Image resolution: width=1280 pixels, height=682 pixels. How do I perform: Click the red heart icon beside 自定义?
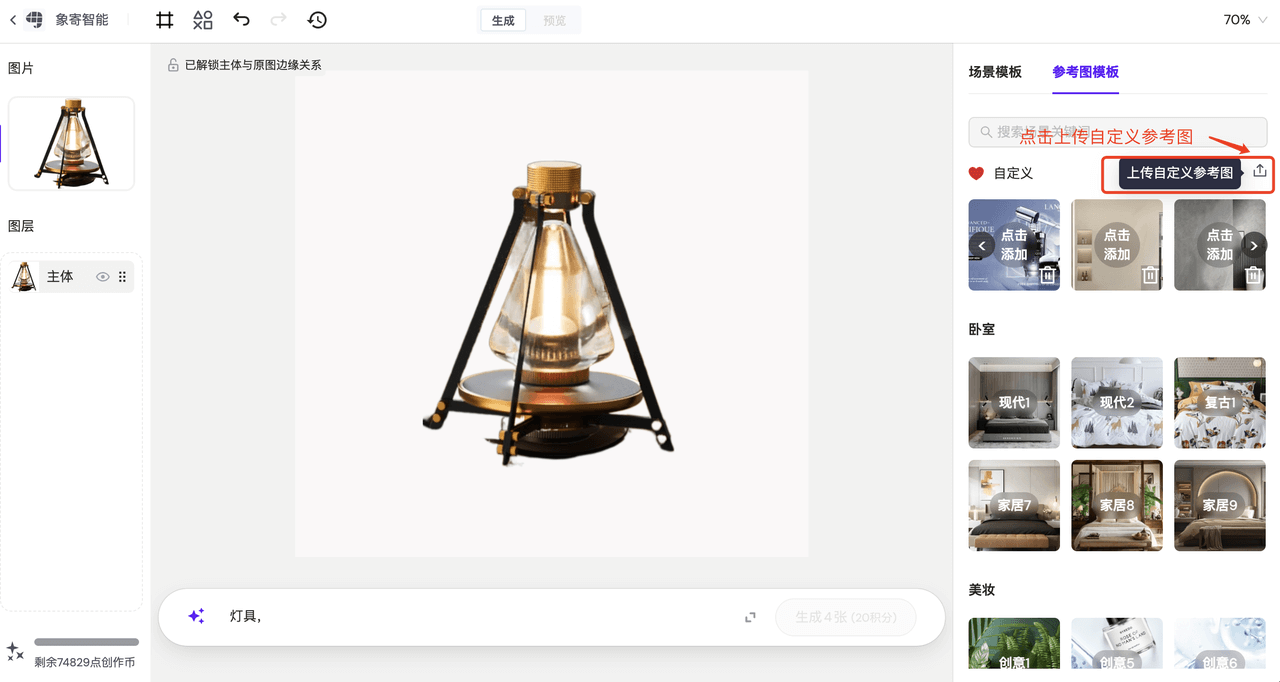click(x=976, y=173)
